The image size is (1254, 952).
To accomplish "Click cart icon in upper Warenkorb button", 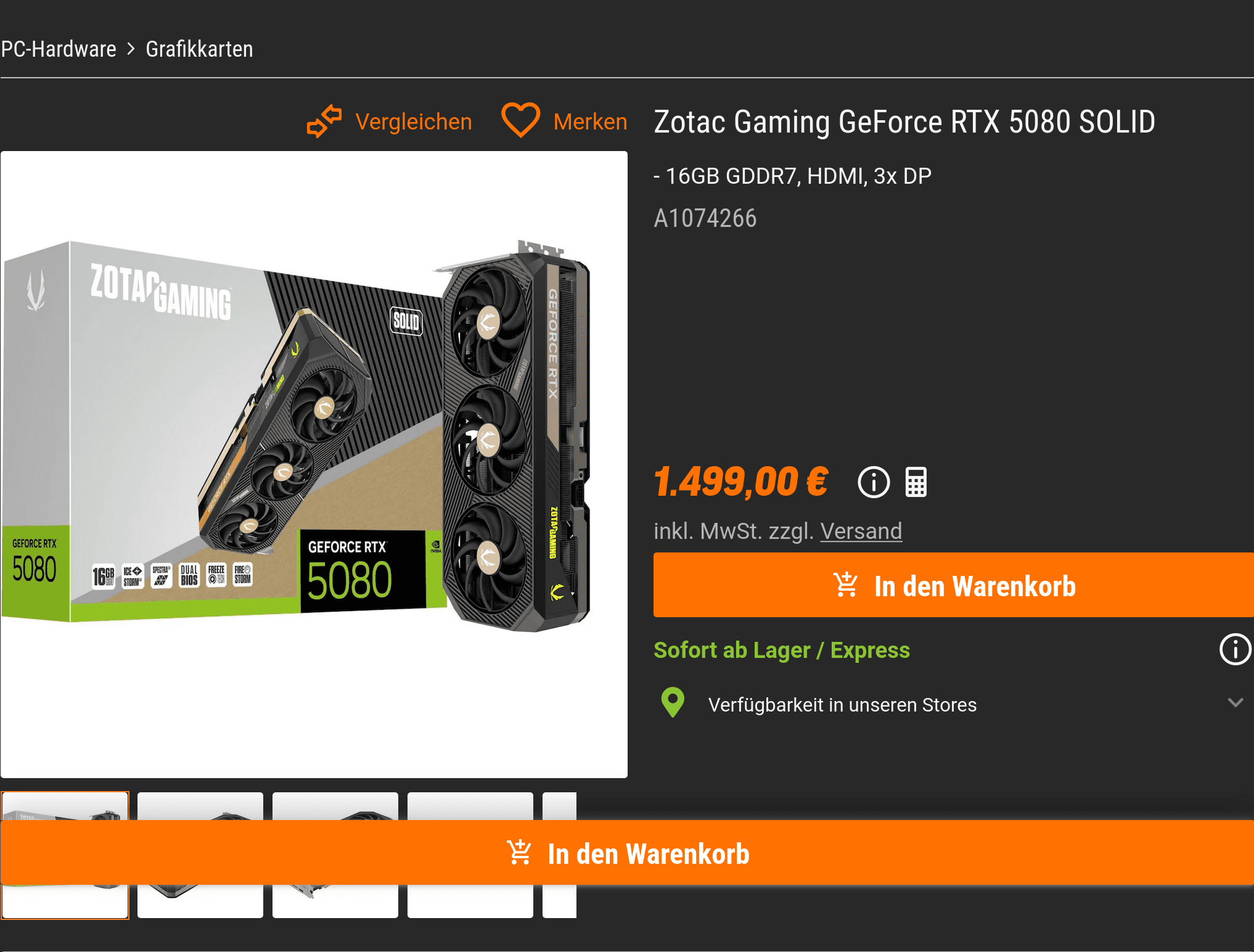I will pos(845,585).
